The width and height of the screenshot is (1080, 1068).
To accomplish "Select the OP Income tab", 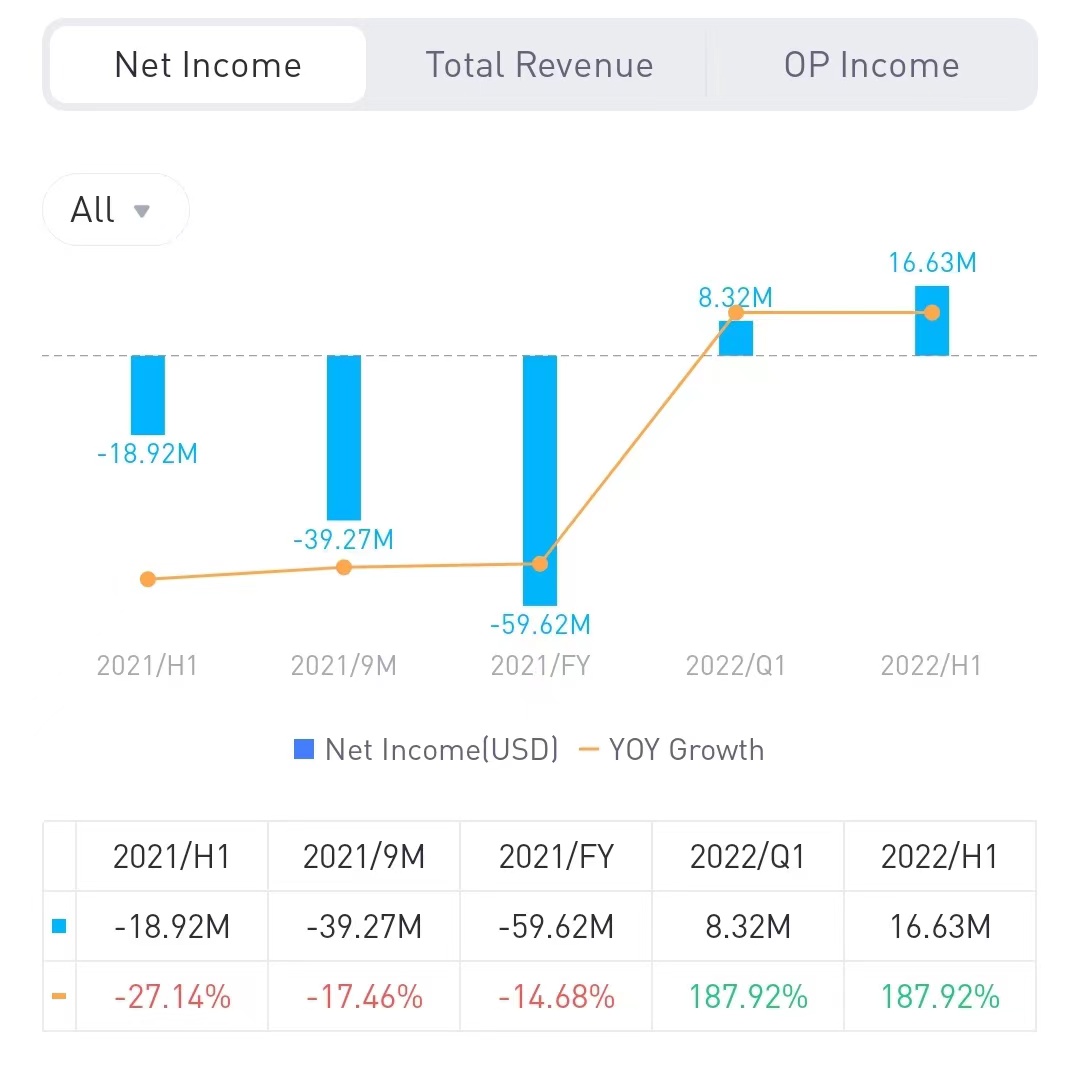I will (x=871, y=65).
